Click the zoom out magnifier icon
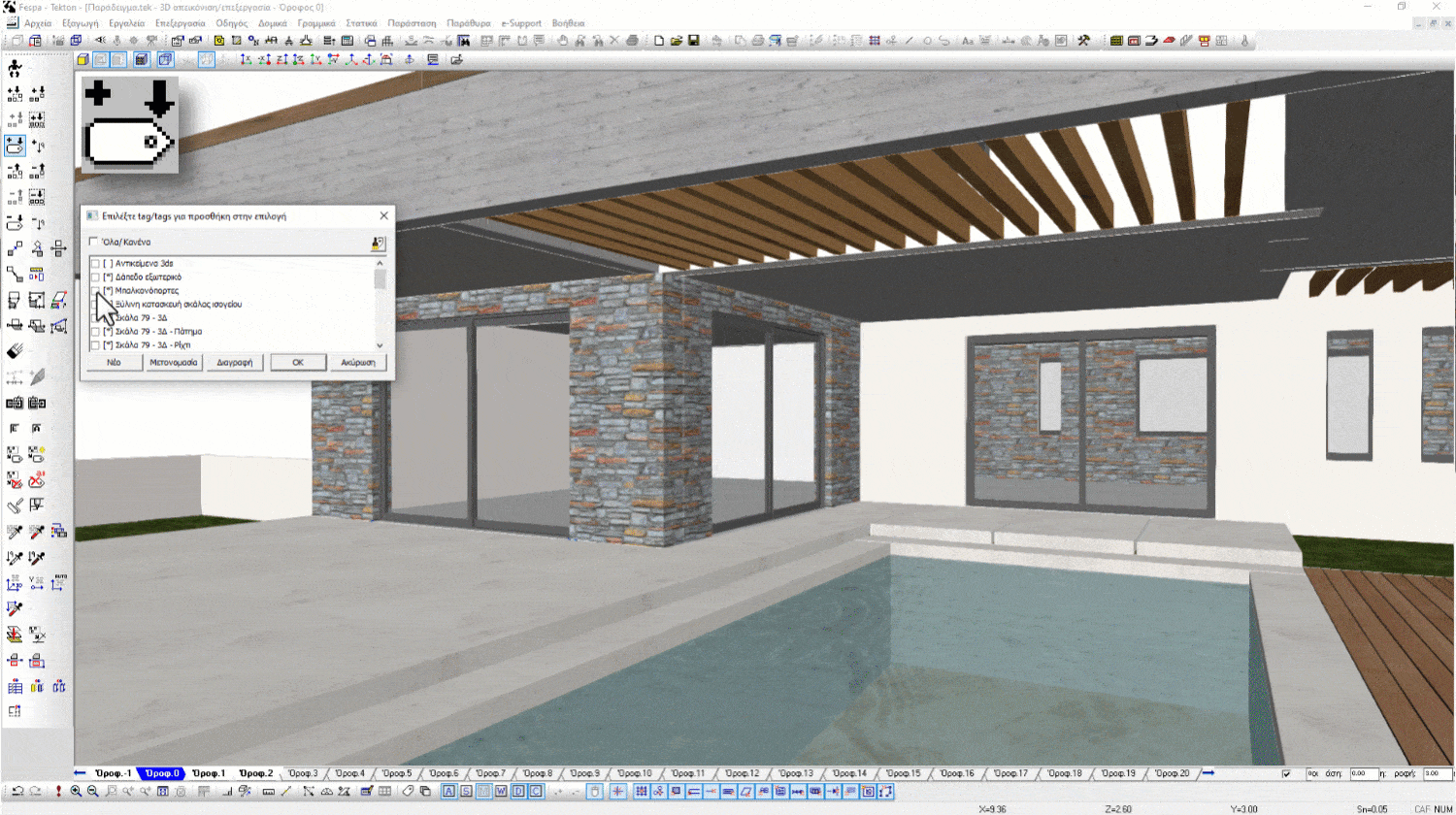Image resolution: width=1456 pixels, height=815 pixels. point(93,792)
